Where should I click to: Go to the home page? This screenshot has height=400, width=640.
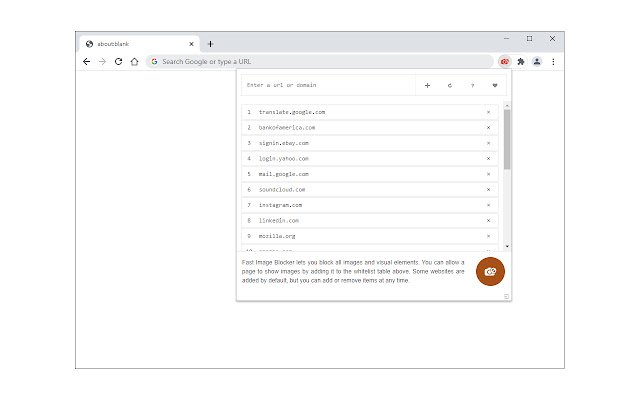pyautogui.click(x=134, y=62)
